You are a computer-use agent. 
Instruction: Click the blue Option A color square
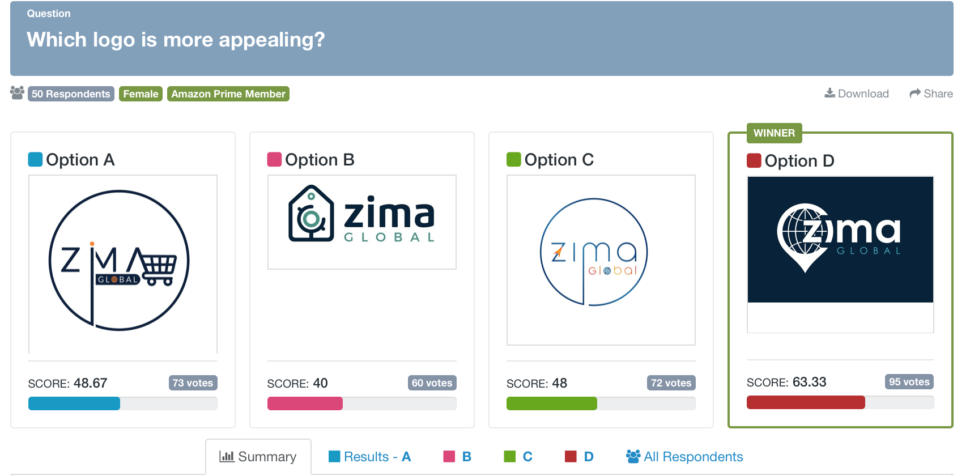click(x=35, y=160)
